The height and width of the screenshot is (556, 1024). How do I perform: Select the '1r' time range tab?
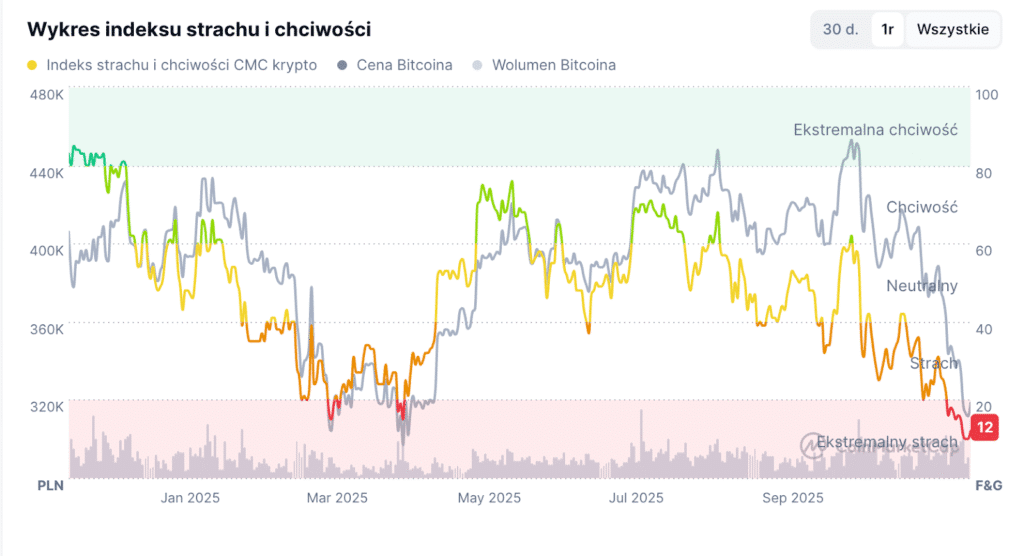click(887, 29)
